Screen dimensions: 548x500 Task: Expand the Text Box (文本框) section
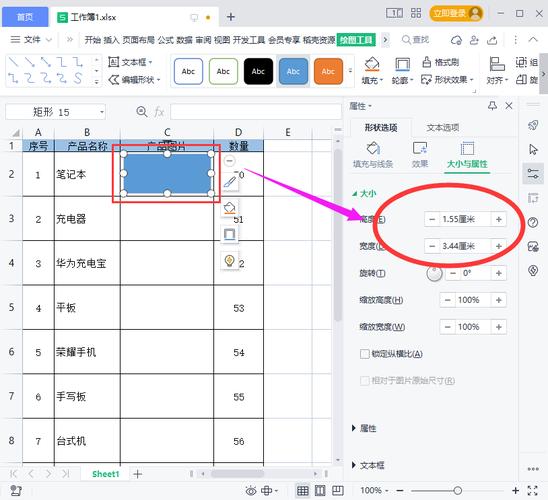[x=368, y=465]
